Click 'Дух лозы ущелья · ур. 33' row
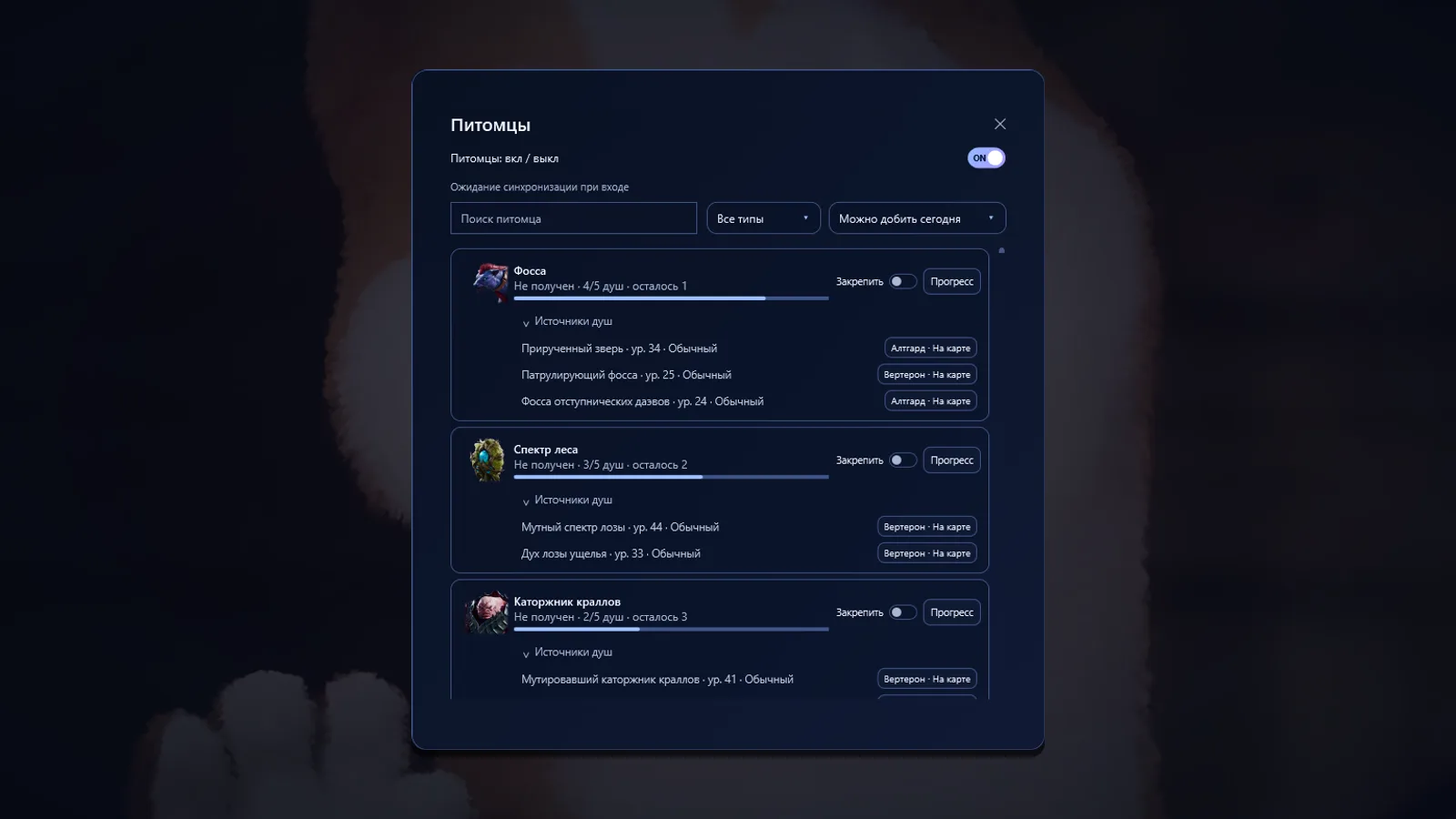1456x819 pixels. point(611,553)
